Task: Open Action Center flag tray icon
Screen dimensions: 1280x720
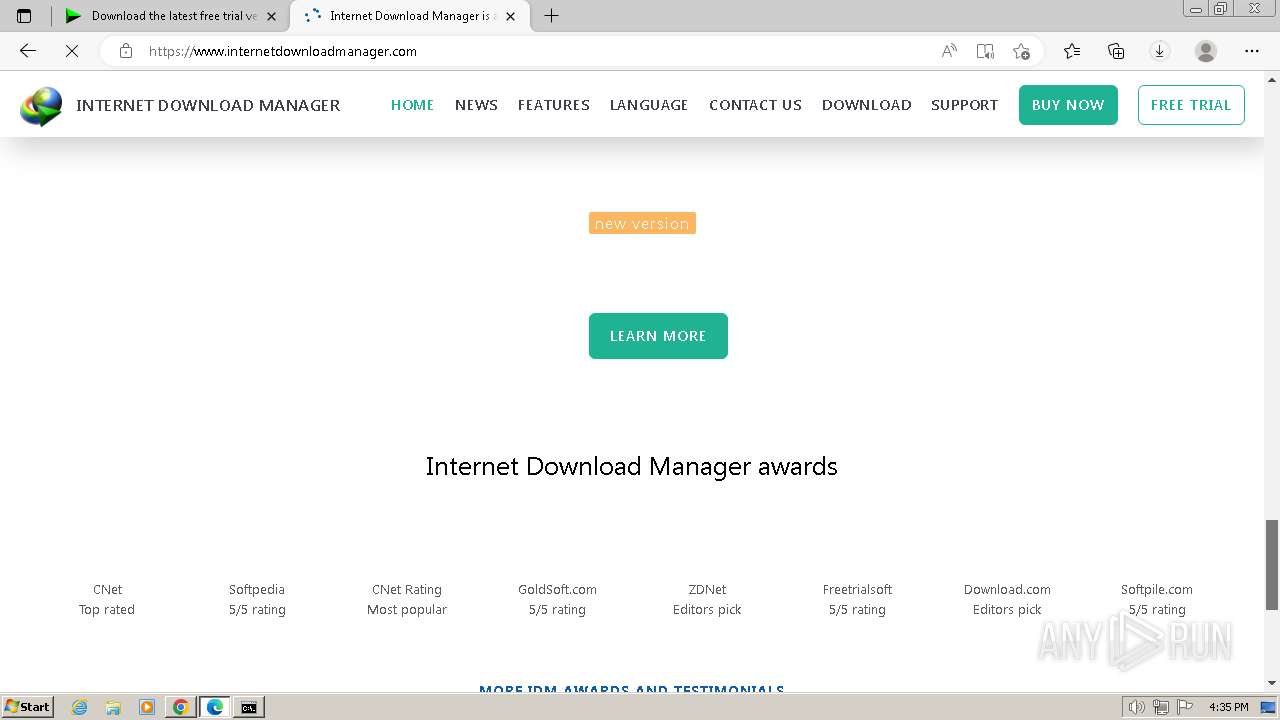Action: (x=1184, y=707)
